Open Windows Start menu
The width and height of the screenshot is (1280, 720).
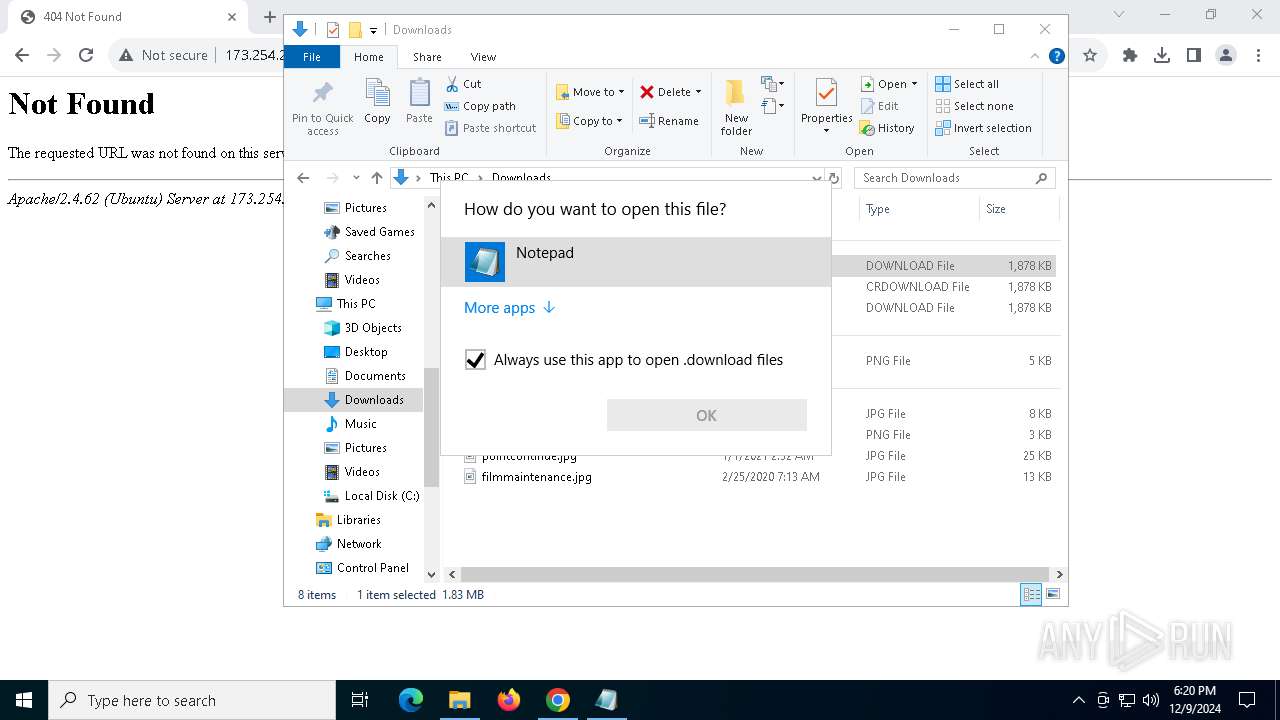pos(24,700)
